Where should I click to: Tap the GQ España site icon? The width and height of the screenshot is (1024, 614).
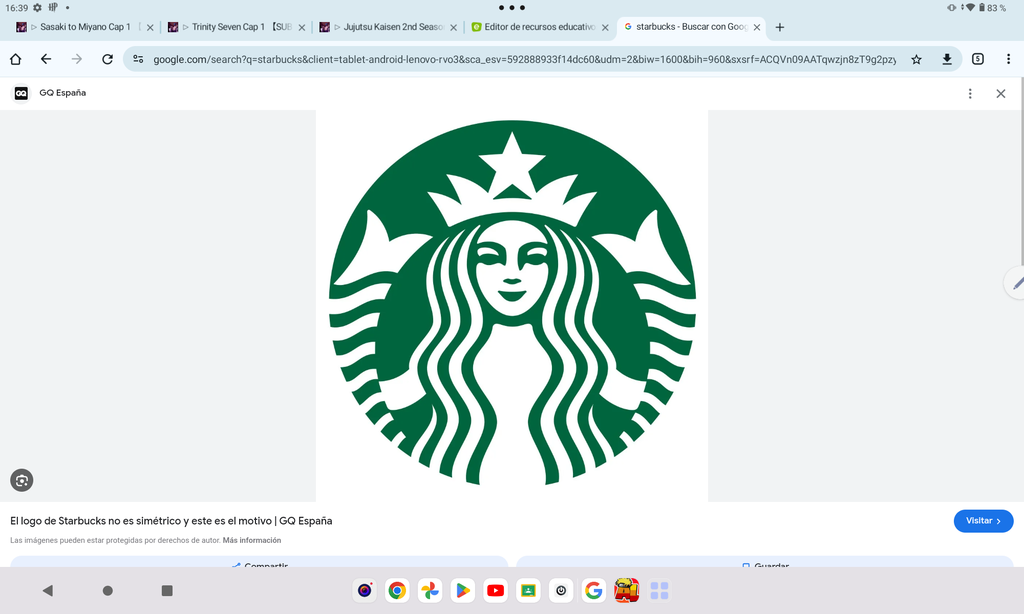tap(21, 93)
